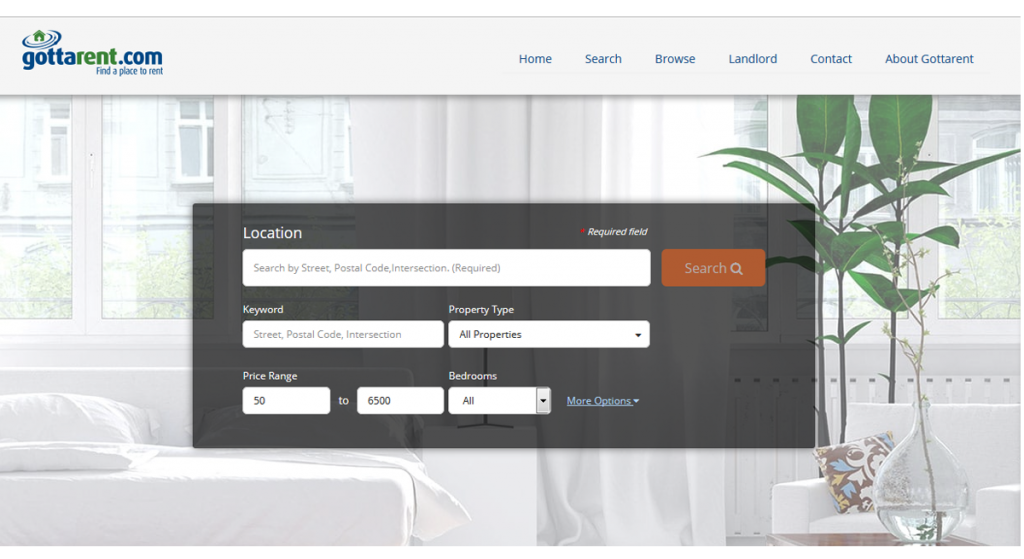Click the orange Search button

point(712,268)
